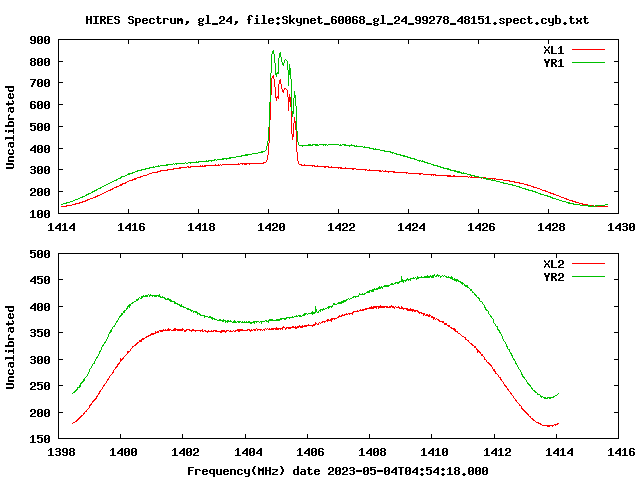Click the red XL2 legend line sample
Image resolution: width=640 pixels, height=480 pixels.
point(589,264)
